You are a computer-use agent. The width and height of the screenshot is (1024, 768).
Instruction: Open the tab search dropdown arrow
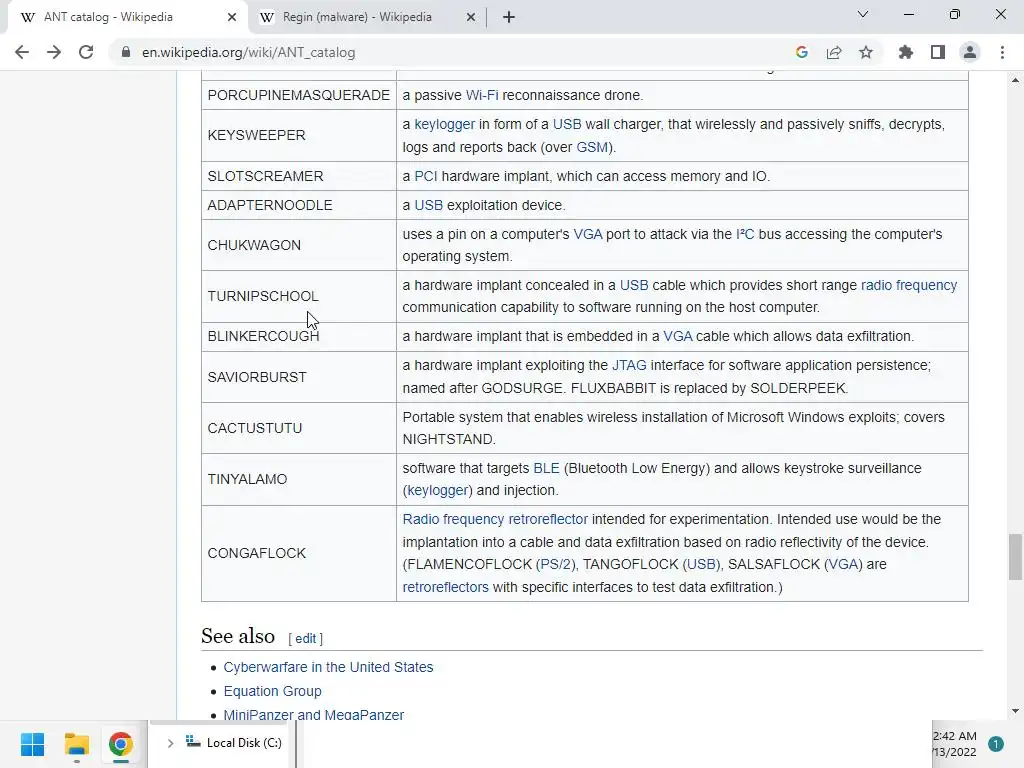pos(863,14)
